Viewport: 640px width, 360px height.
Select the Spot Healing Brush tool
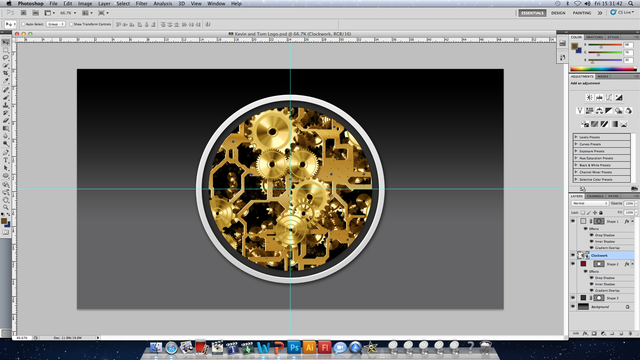[x=6, y=90]
